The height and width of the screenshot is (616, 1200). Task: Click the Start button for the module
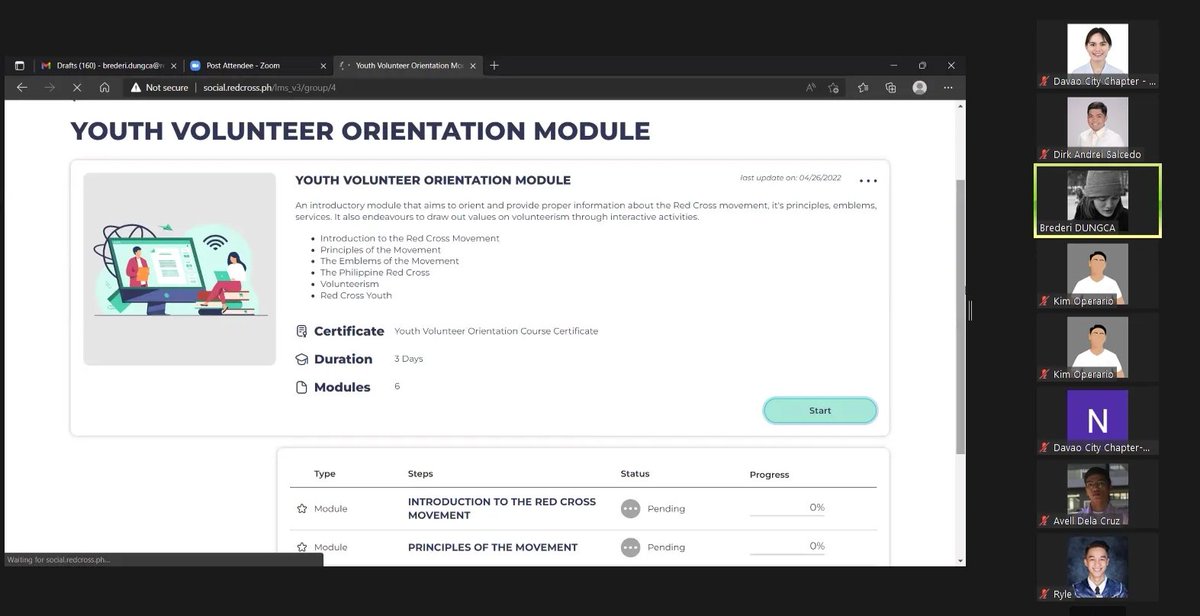click(x=820, y=410)
